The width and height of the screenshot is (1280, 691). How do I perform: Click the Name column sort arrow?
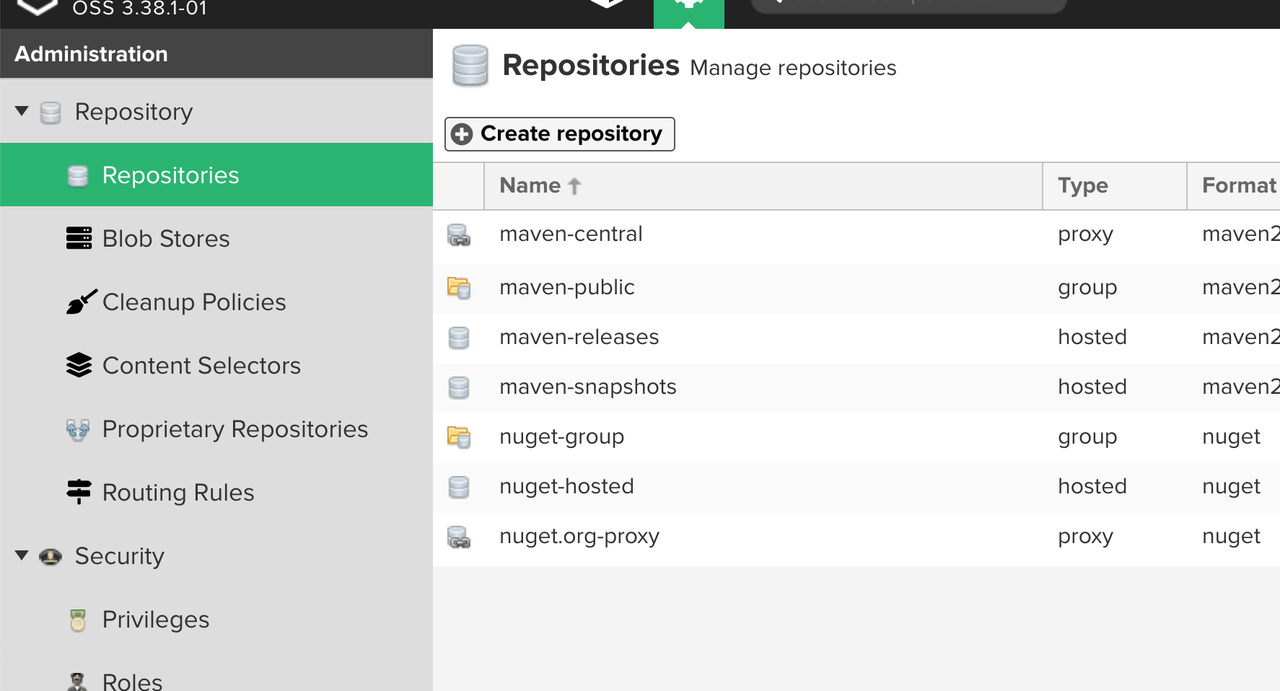[574, 186]
